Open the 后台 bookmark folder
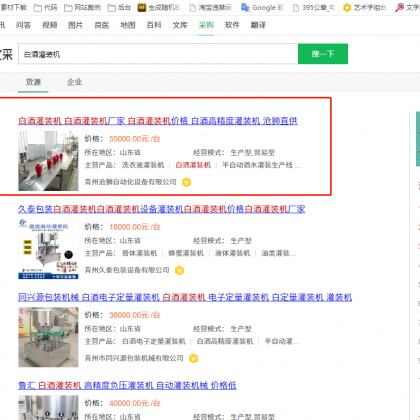The image size is (420, 420). pos(119,7)
